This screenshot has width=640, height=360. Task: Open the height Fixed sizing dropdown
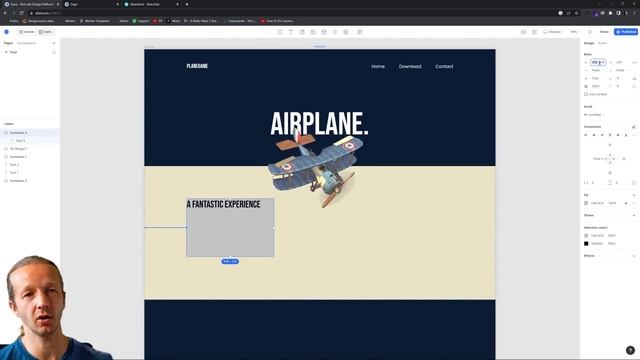(622, 70)
